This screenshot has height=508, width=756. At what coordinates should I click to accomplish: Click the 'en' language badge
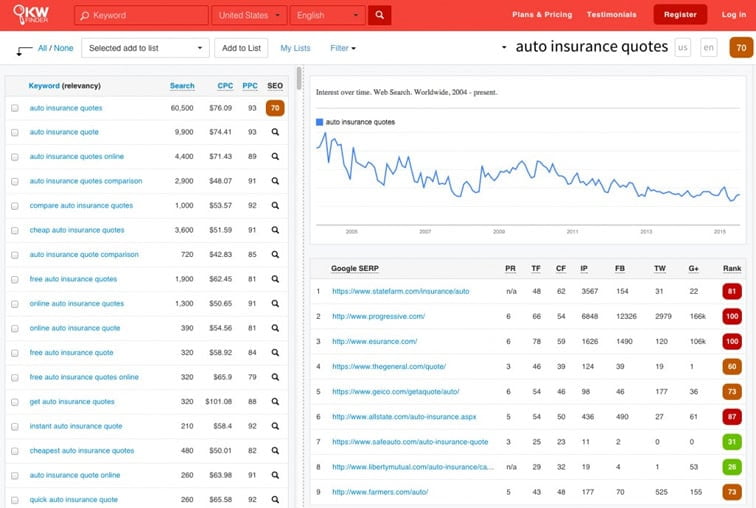[708, 48]
